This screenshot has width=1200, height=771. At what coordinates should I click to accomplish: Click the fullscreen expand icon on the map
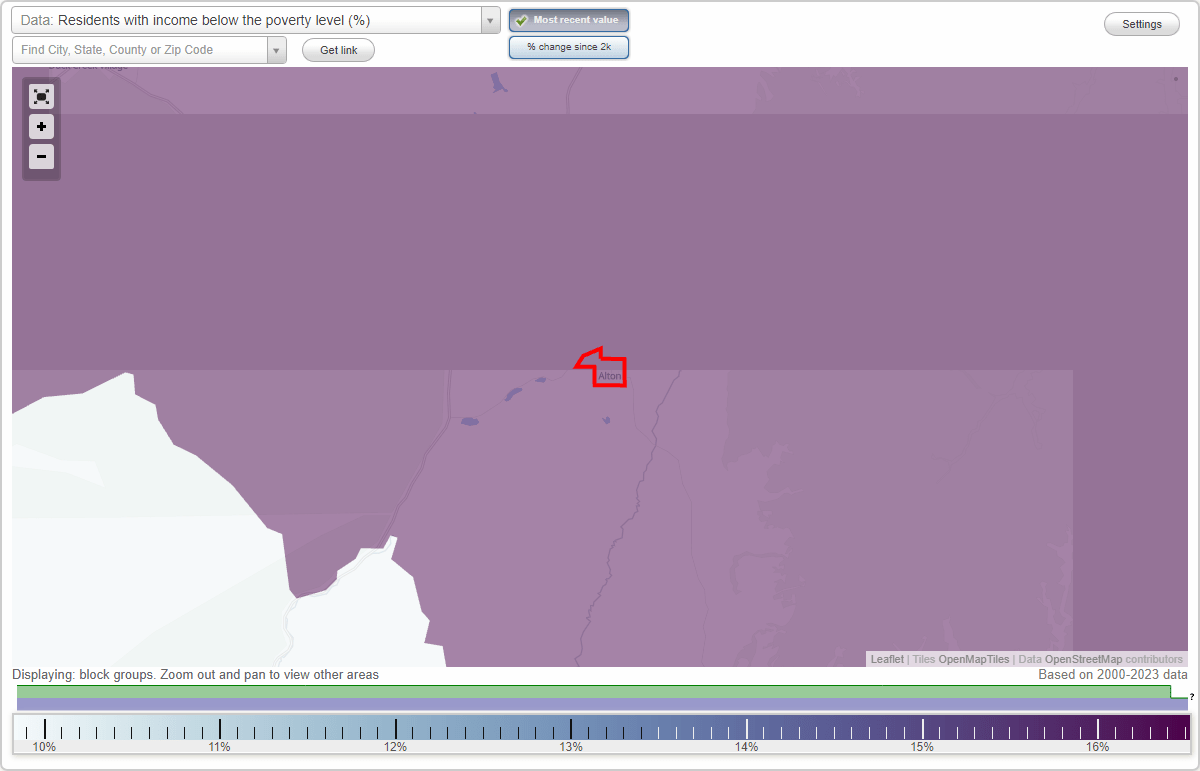coord(41,96)
